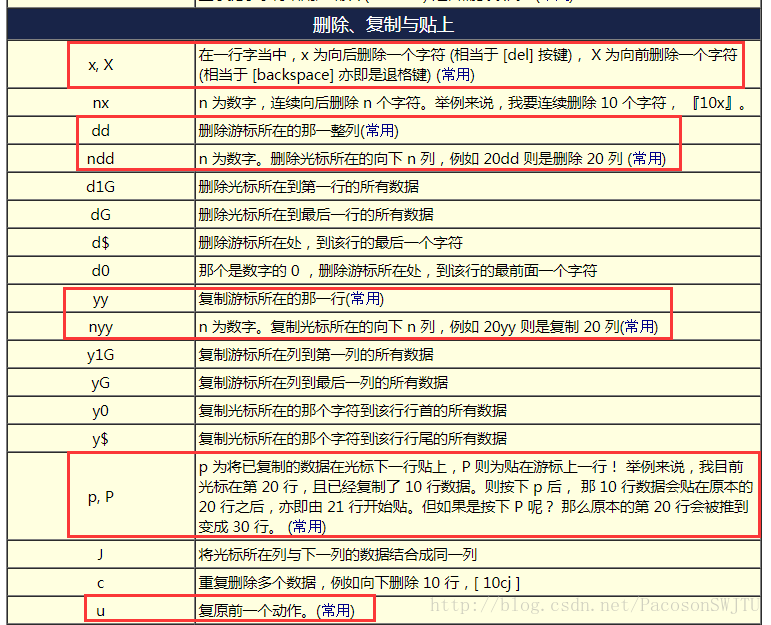This screenshot has height=625, width=771.
Task: Select the 'nyy' command cell
Action: pos(101,327)
